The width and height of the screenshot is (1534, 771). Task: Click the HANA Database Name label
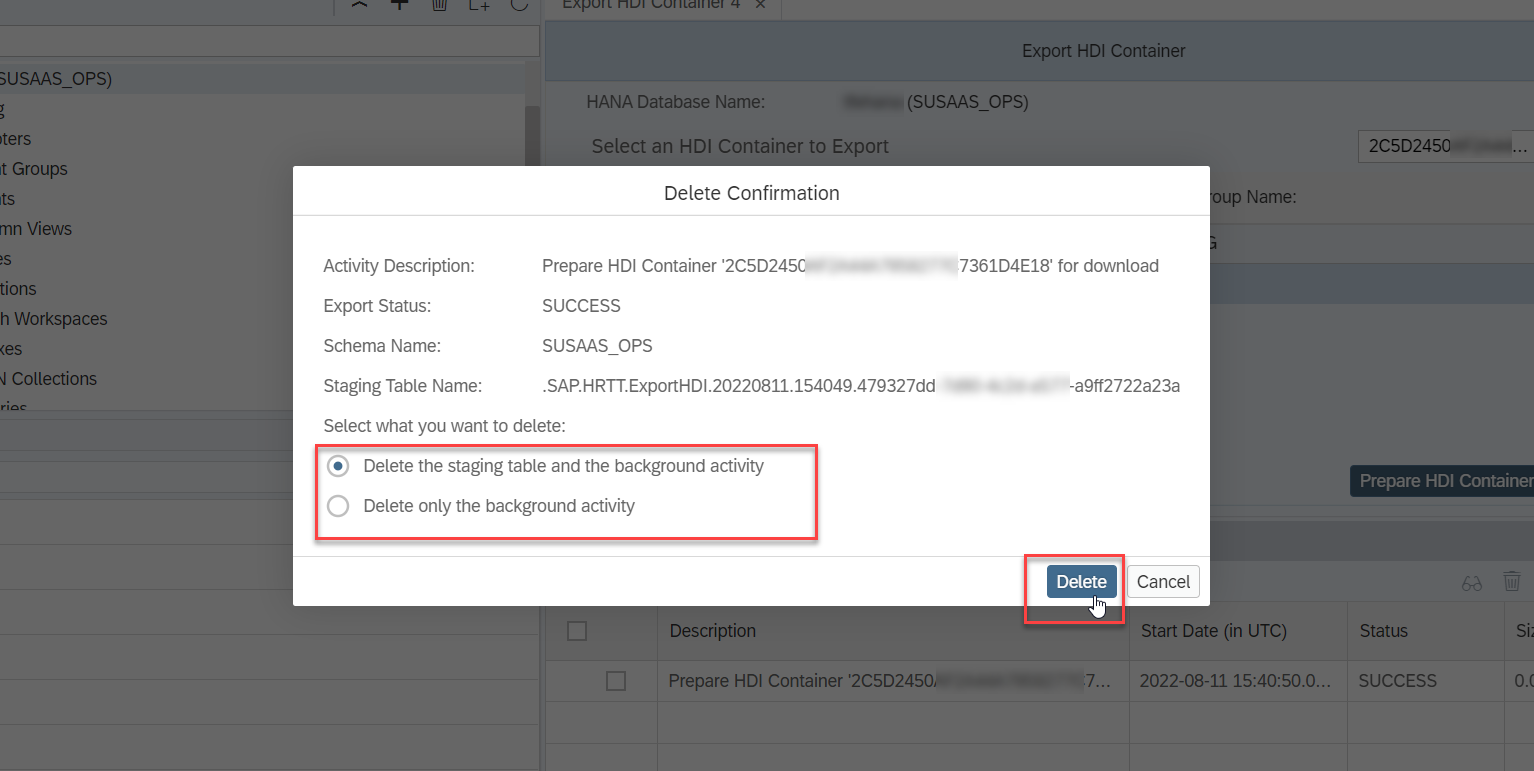point(676,102)
